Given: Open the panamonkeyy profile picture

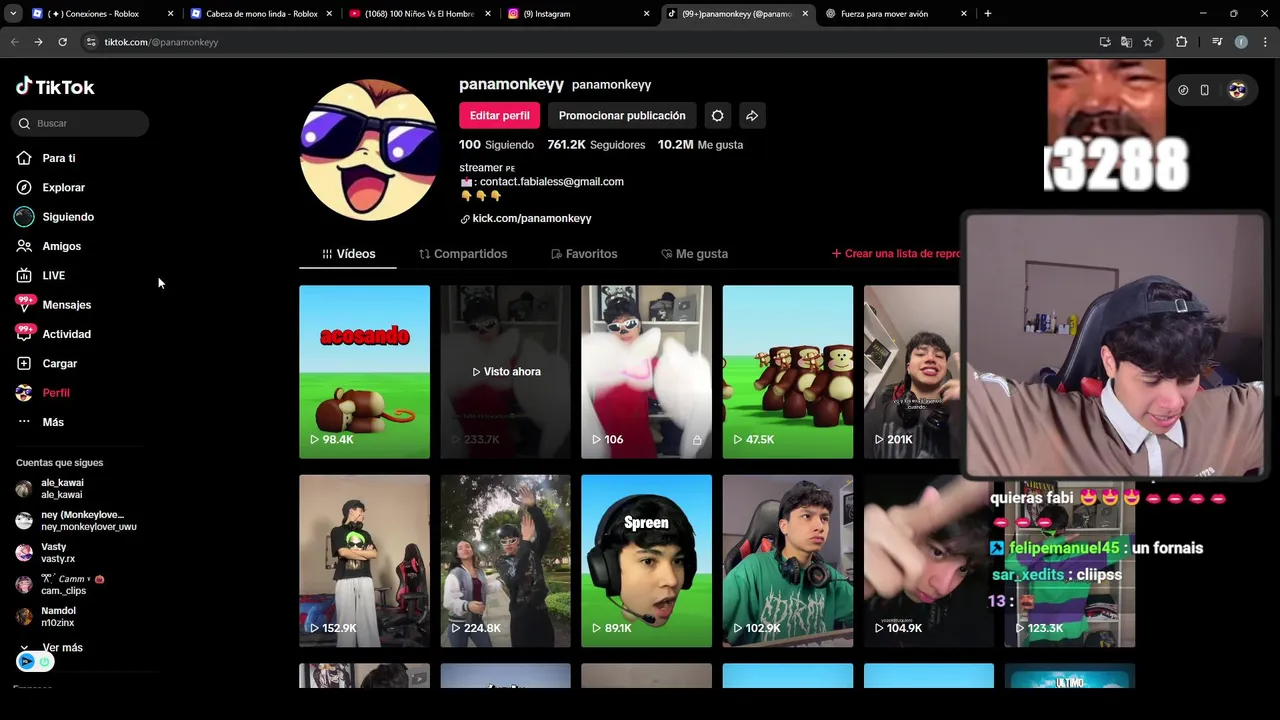Looking at the screenshot, I should [x=369, y=150].
